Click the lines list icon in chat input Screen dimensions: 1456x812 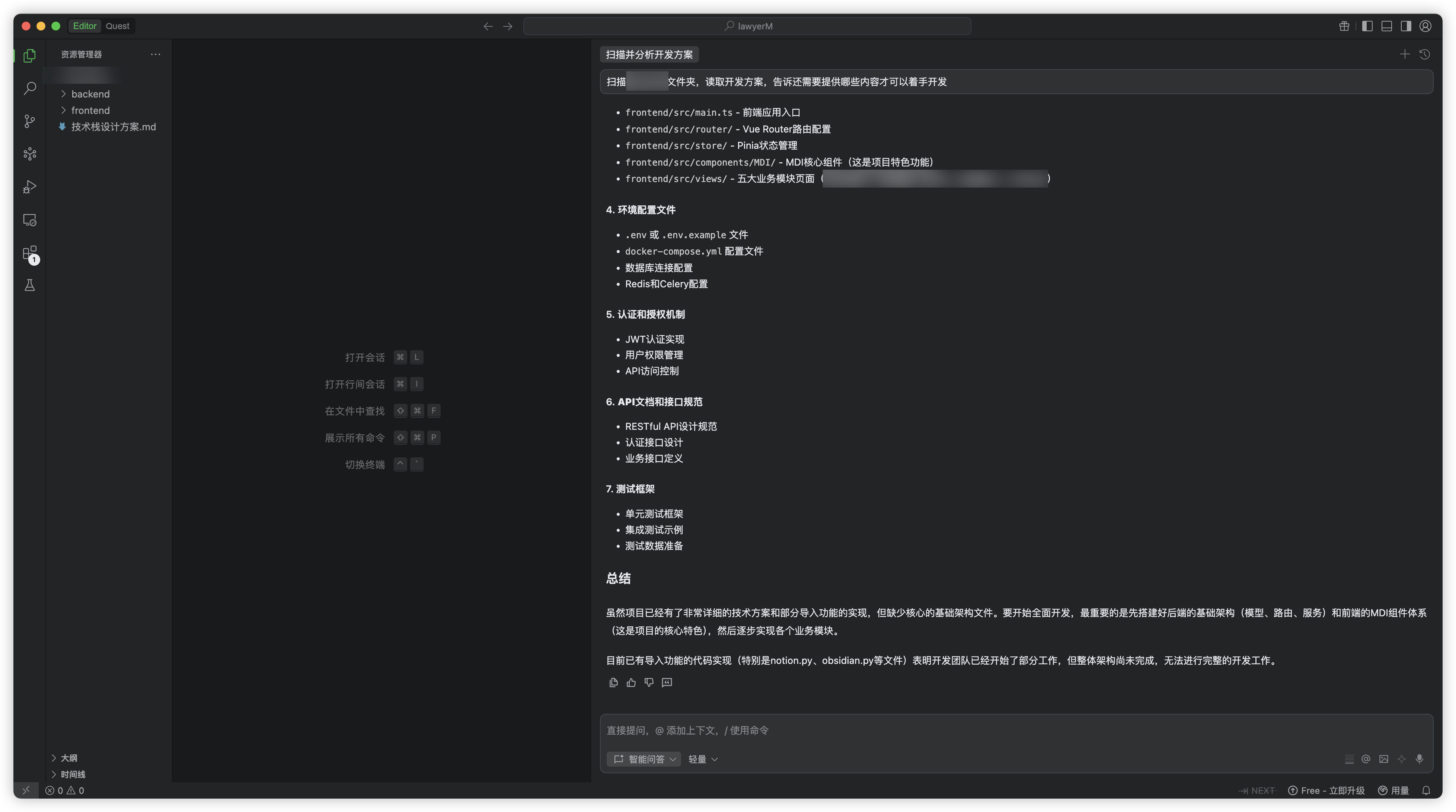tap(1349, 759)
